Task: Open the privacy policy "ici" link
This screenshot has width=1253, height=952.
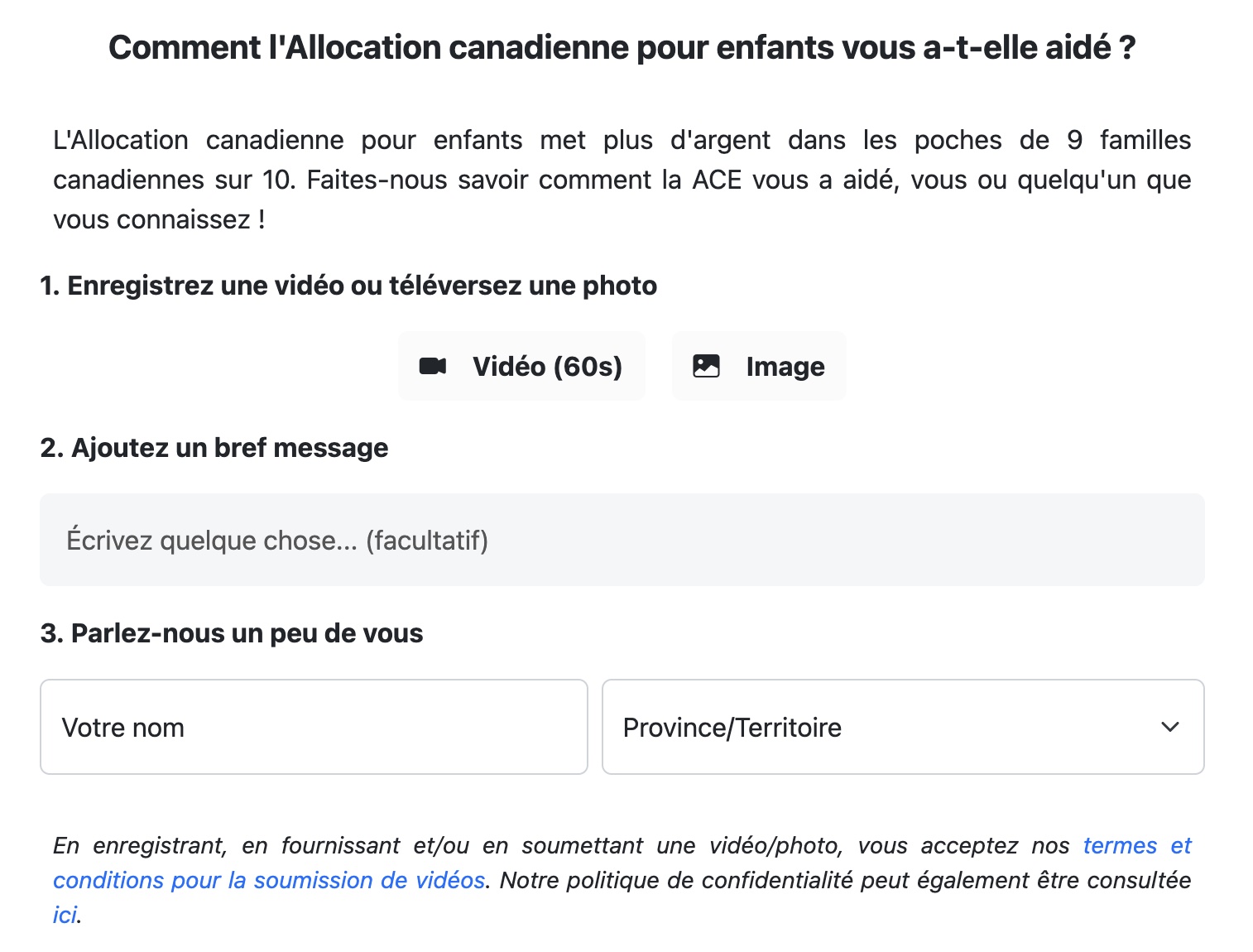Action: tap(65, 915)
